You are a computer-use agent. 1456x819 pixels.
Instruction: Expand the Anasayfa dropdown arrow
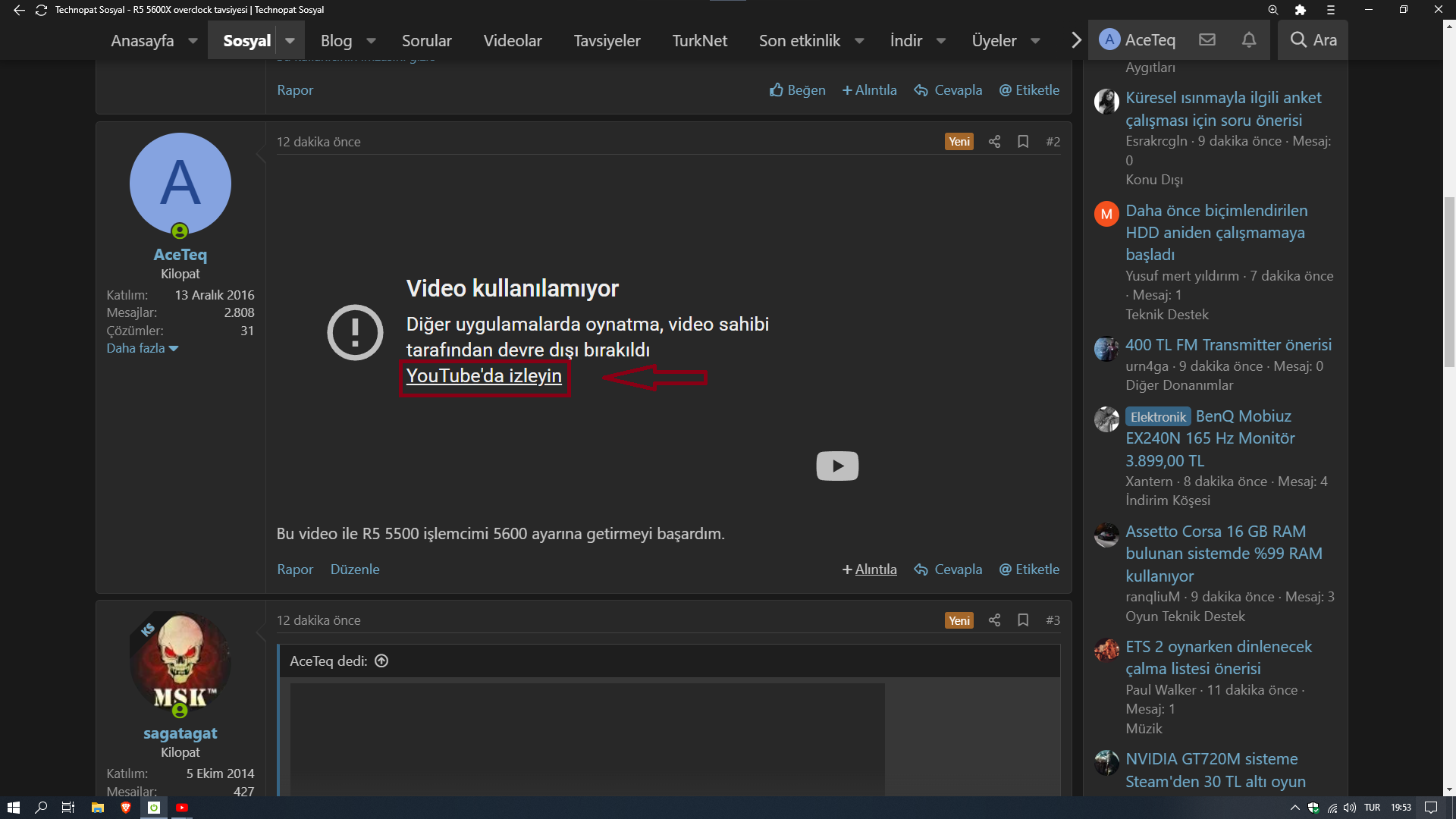coord(193,41)
